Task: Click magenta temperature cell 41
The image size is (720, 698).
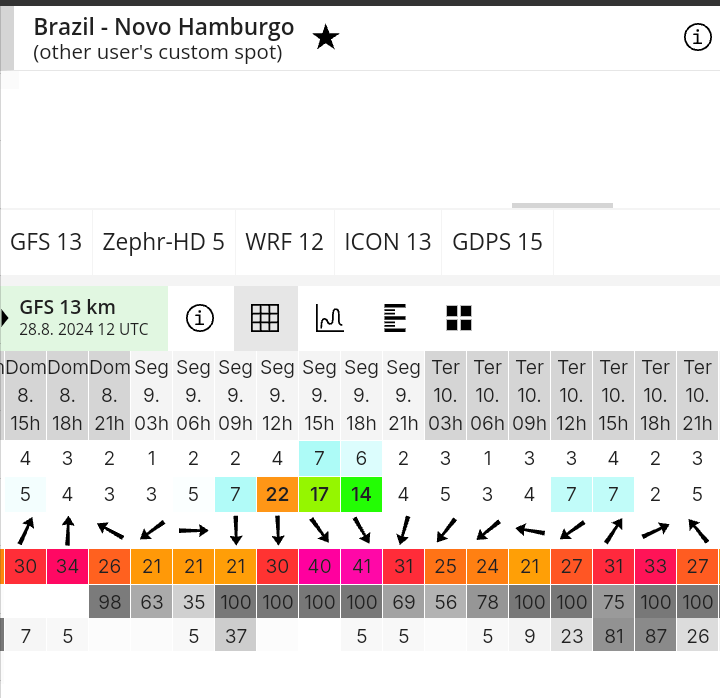Action: pos(361,566)
